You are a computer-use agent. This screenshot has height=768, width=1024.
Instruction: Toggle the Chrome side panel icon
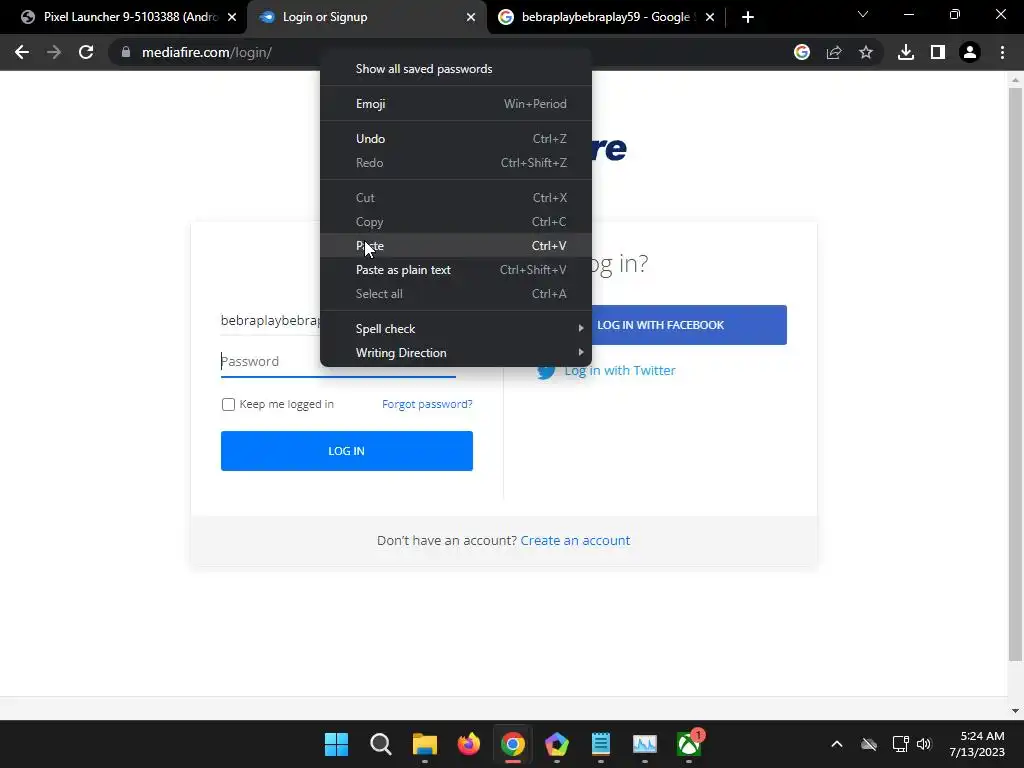point(938,52)
